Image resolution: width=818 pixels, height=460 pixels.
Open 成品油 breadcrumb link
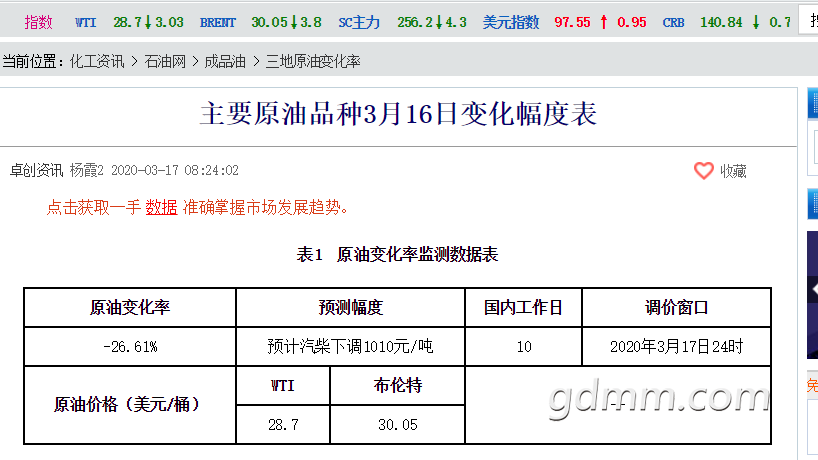coord(225,62)
